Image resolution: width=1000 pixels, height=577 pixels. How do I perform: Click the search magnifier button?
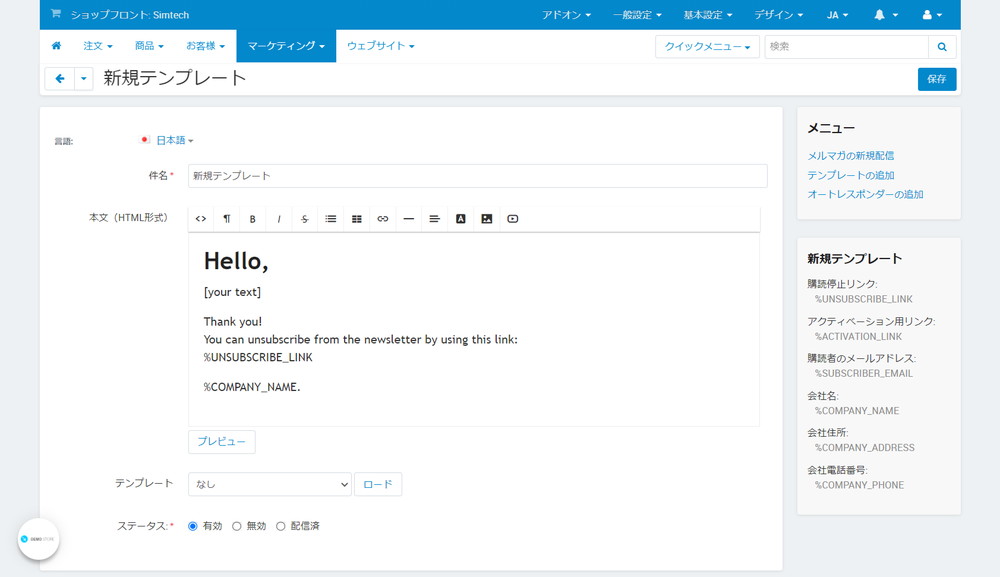(x=942, y=47)
